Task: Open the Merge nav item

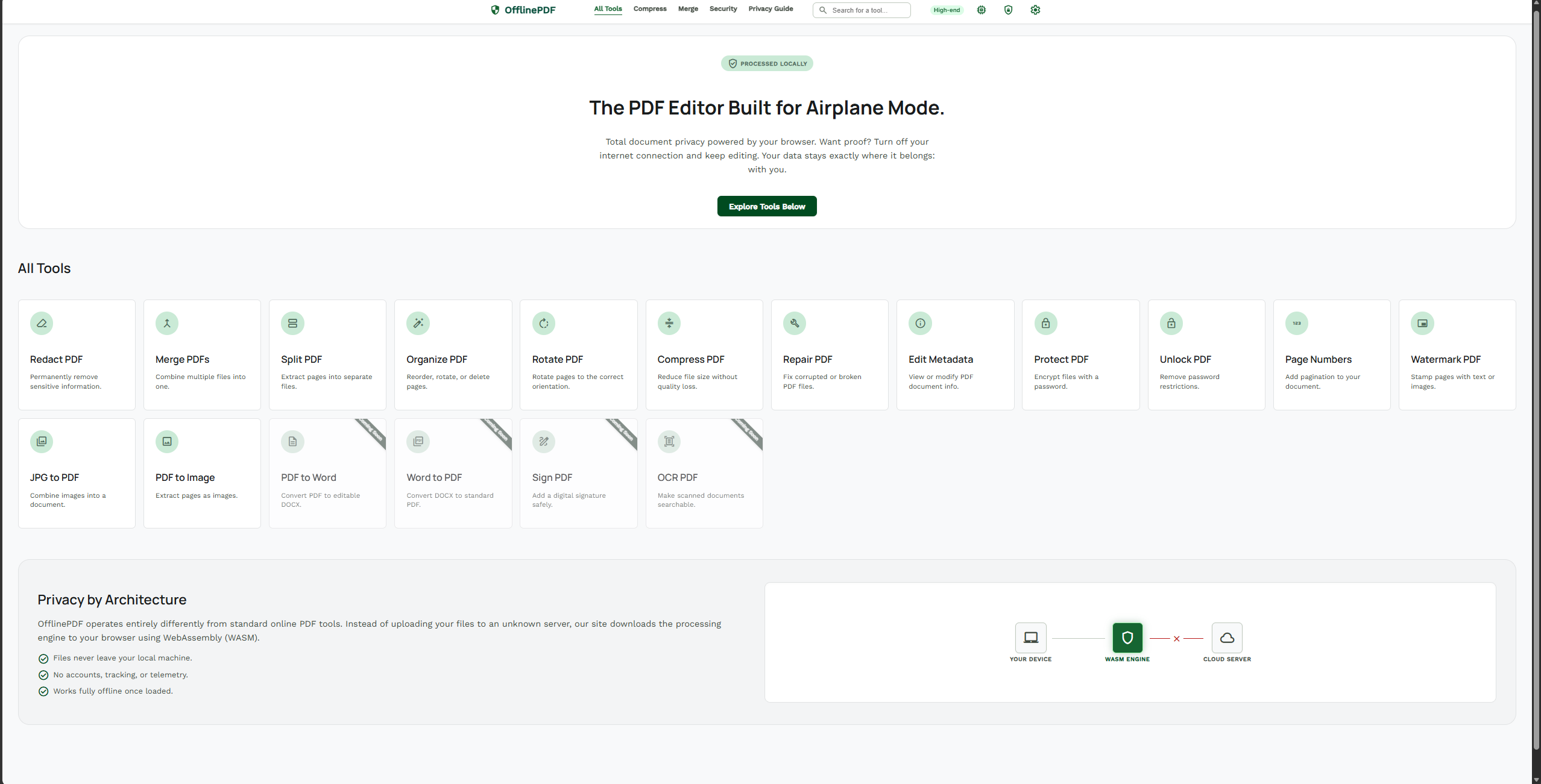Action: [688, 9]
